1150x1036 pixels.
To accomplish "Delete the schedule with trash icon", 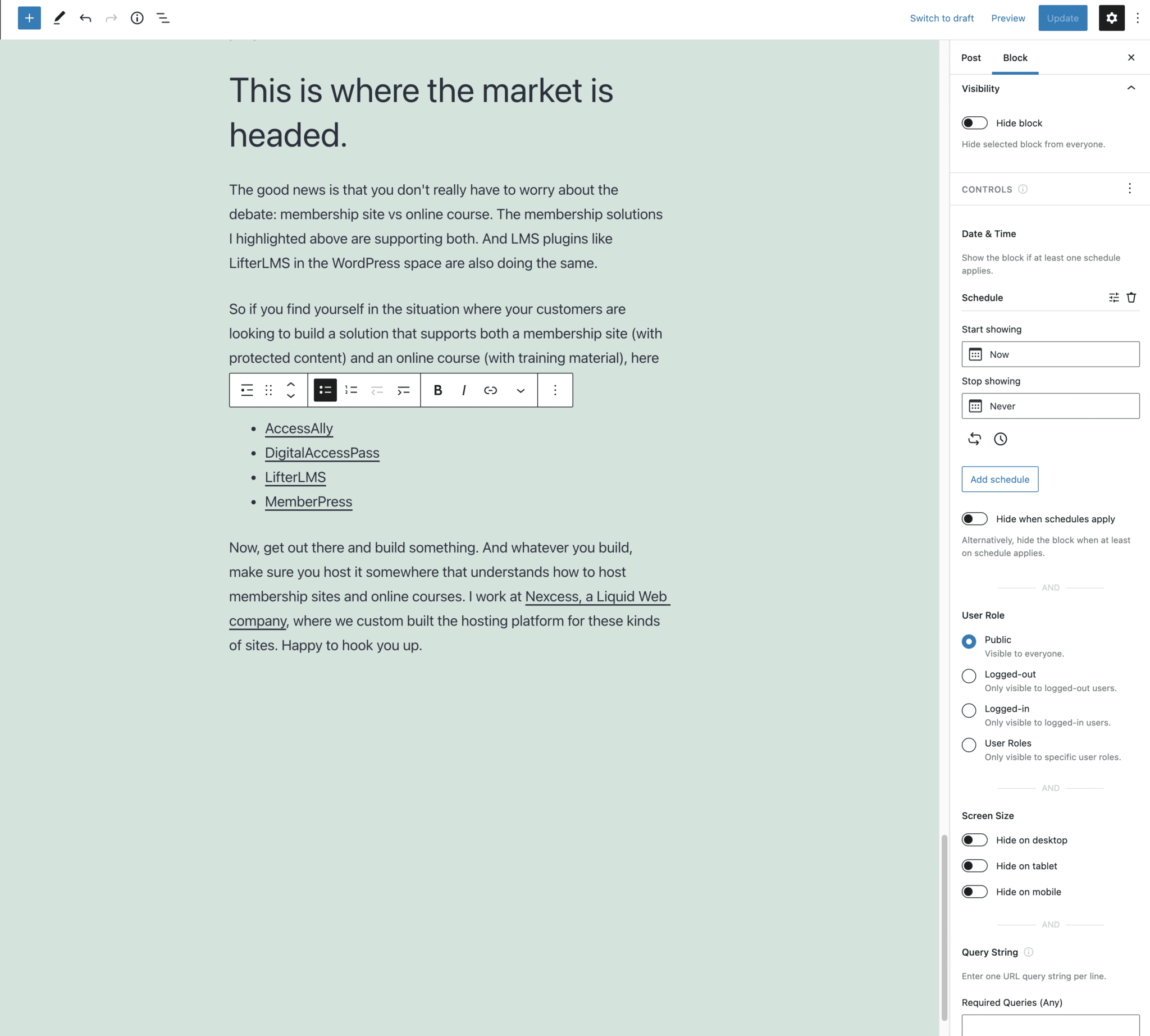I will (x=1131, y=298).
